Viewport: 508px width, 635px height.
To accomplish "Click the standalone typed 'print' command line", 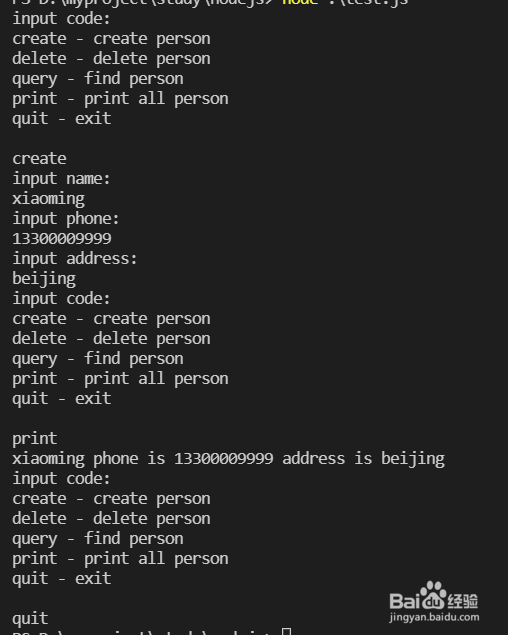I will coord(35,439).
